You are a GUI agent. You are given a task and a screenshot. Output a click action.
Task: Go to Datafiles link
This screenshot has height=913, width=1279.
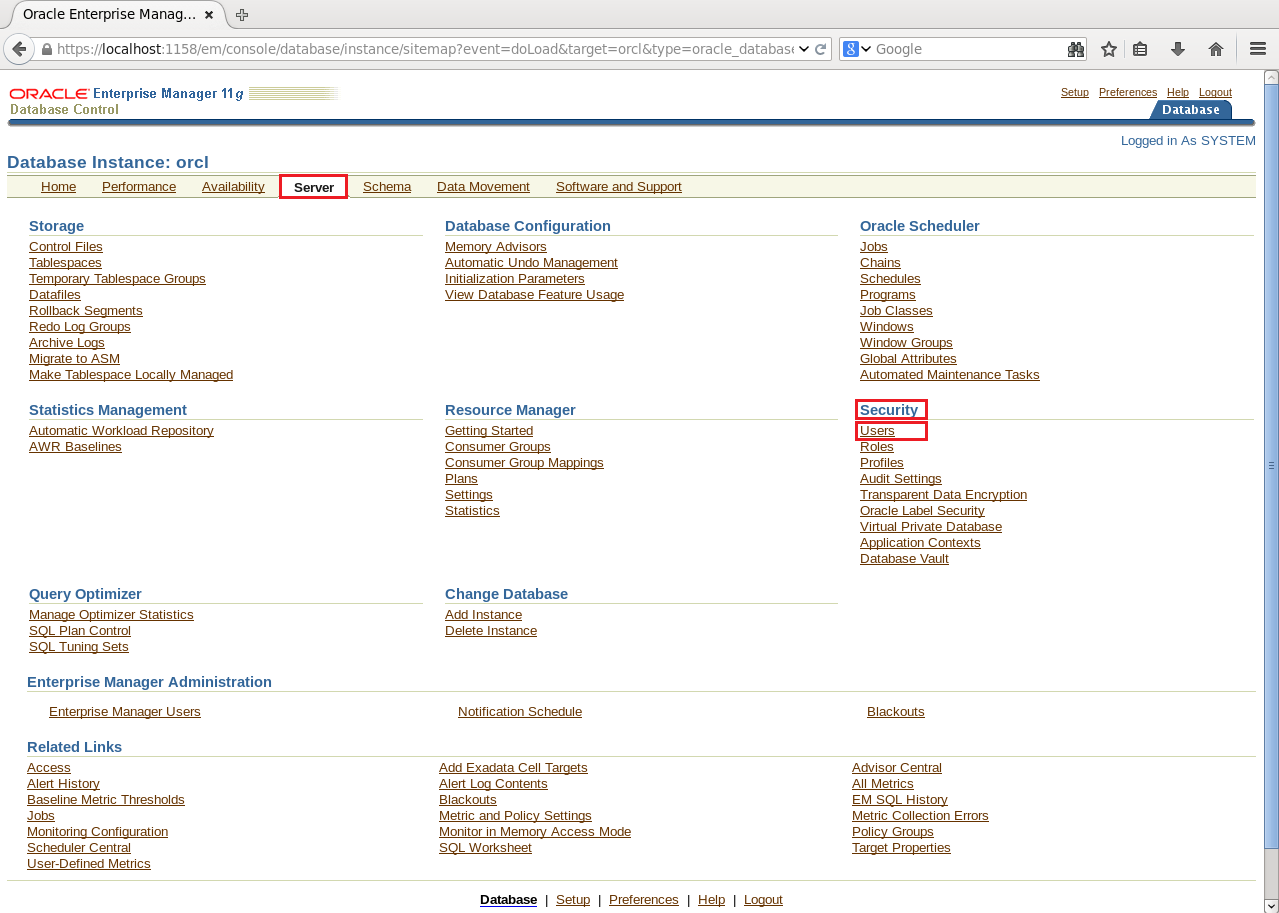55,295
